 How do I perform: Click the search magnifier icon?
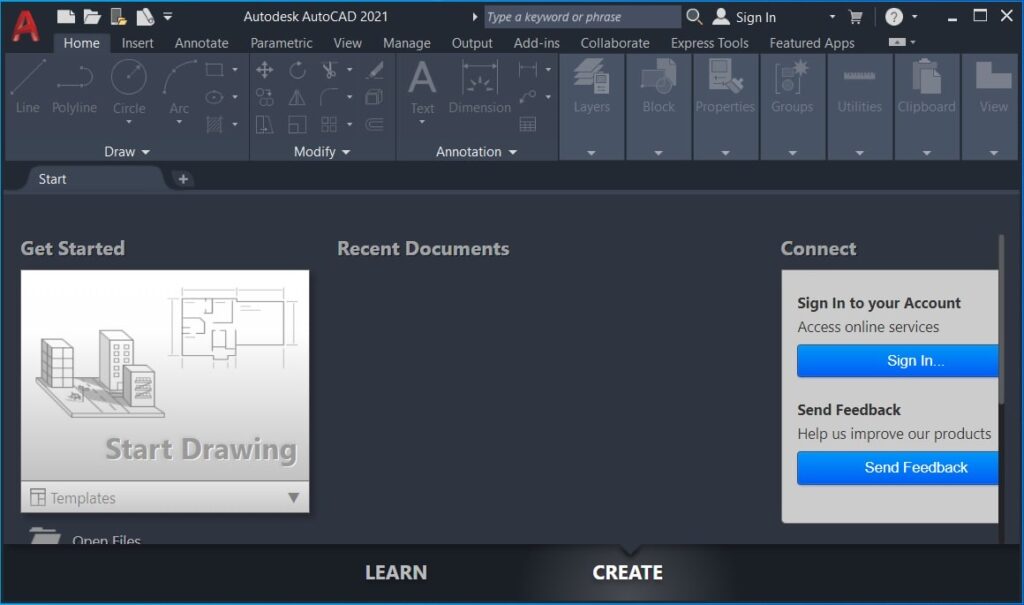click(x=694, y=16)
